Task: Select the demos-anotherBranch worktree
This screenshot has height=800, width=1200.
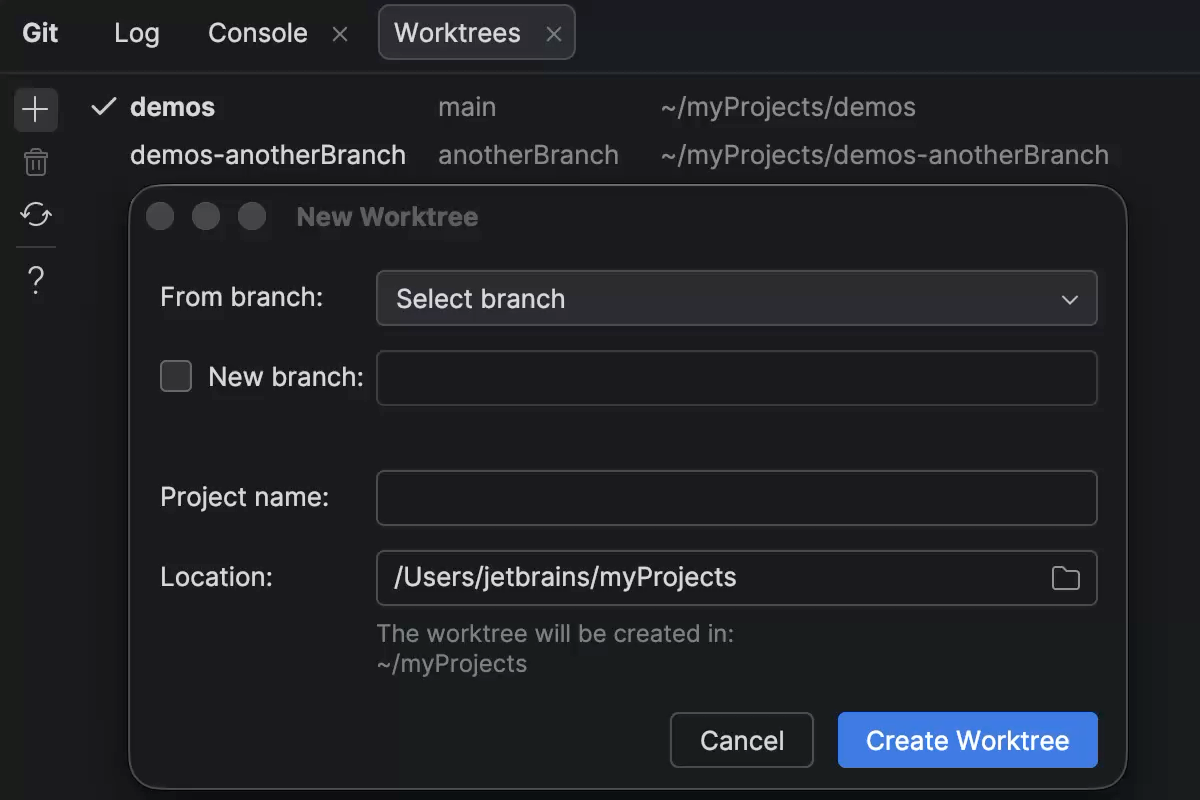Action: tap(267, 155)
